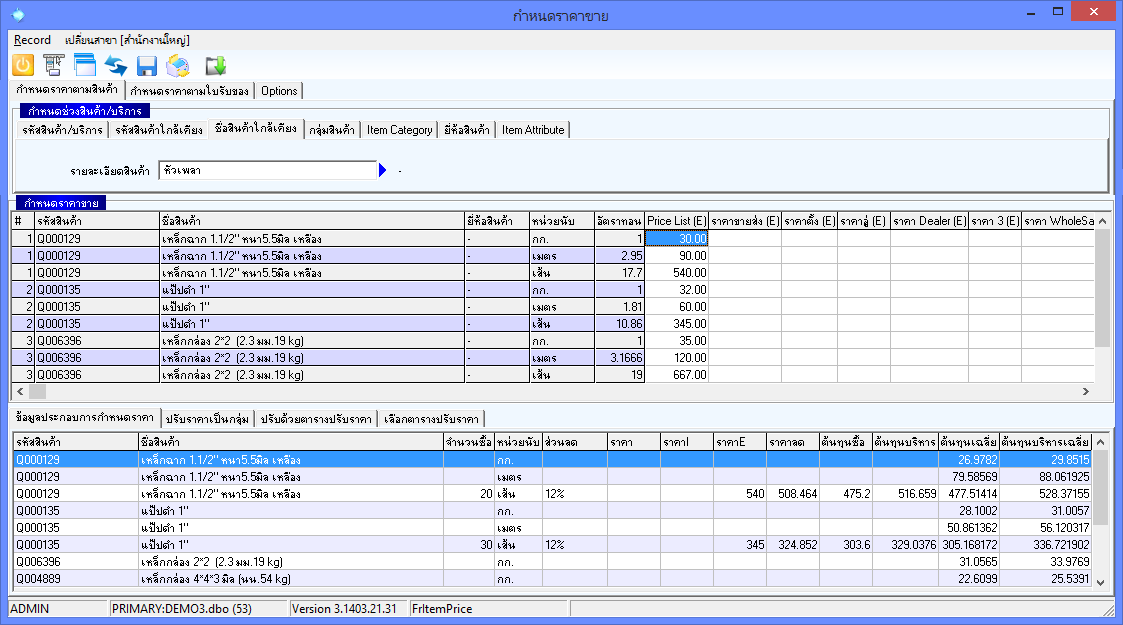This screenshot has height=625, width=1123.
Task: Click the รายละเอียดสินค้า text input field
Action: 267,170
